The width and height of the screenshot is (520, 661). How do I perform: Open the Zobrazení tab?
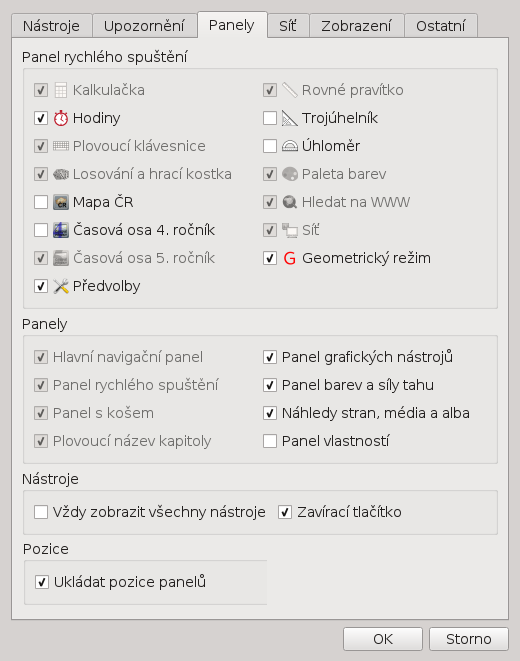[356, 26]
